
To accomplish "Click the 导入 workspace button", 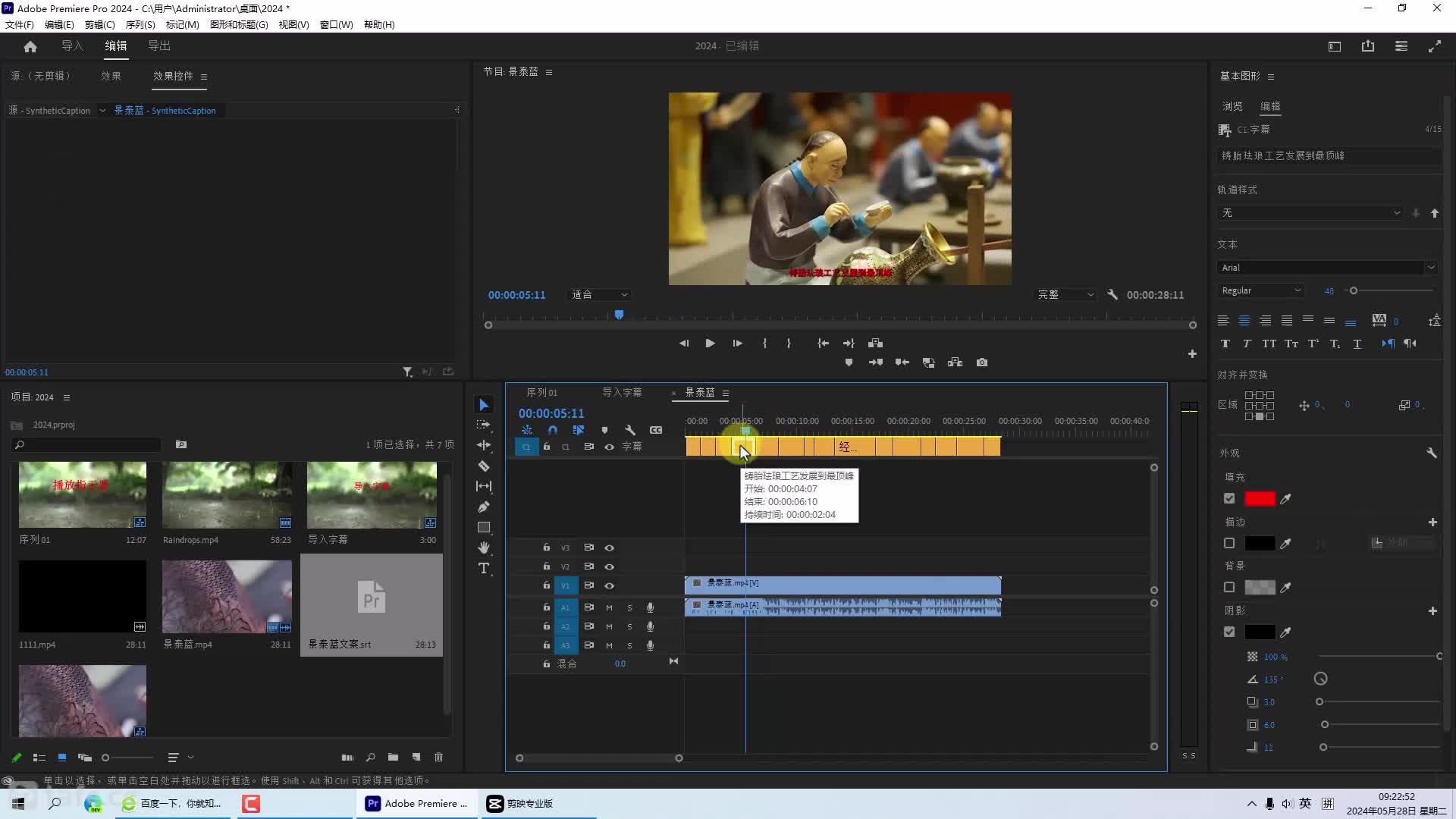I will point(72,46).
